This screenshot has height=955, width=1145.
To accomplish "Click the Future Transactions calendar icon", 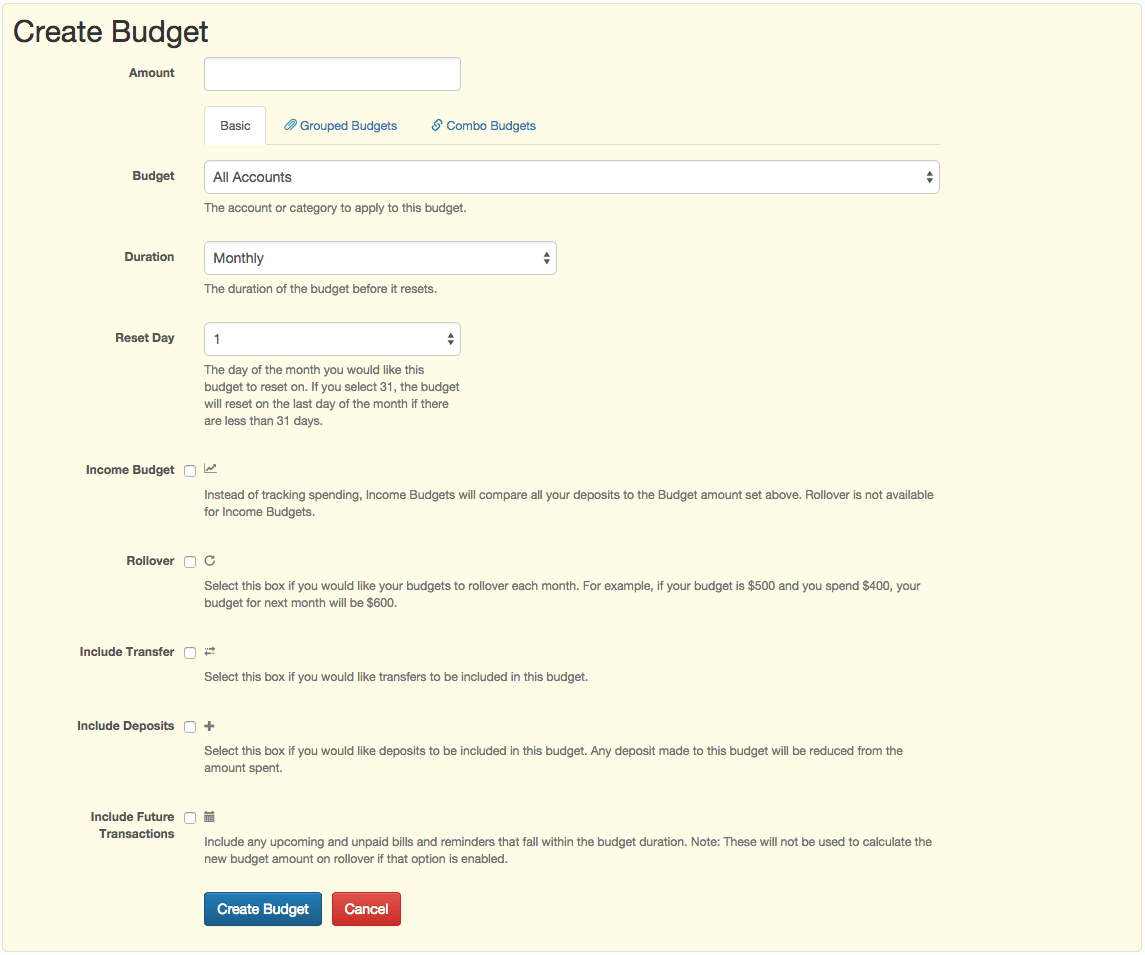I will [210, 816].
